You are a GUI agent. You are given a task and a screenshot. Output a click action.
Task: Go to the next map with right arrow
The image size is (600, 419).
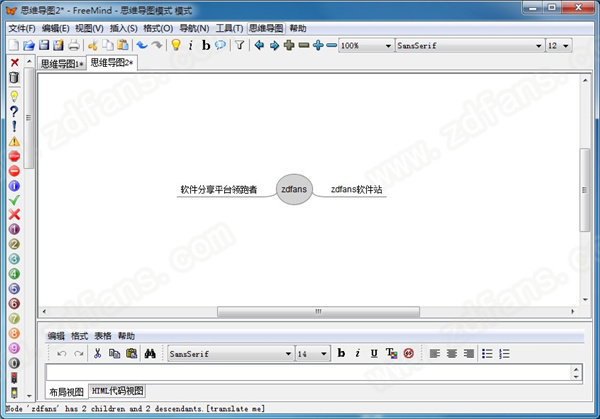click(274, 46)
